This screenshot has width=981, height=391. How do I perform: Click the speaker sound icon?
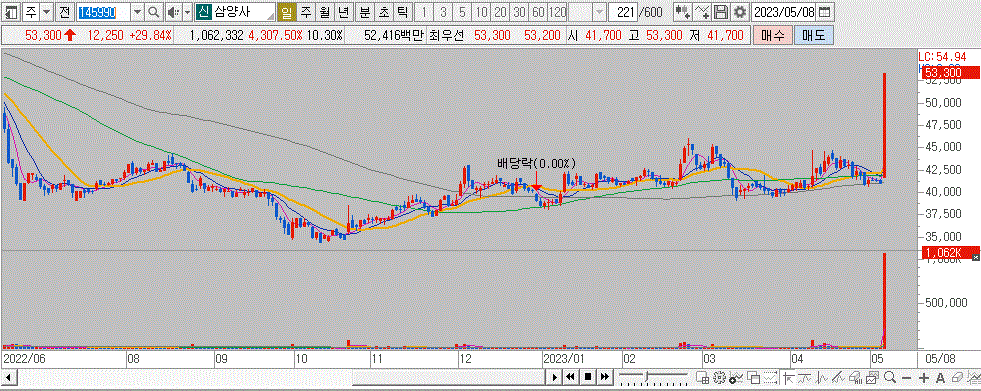[x=174, y=11]
